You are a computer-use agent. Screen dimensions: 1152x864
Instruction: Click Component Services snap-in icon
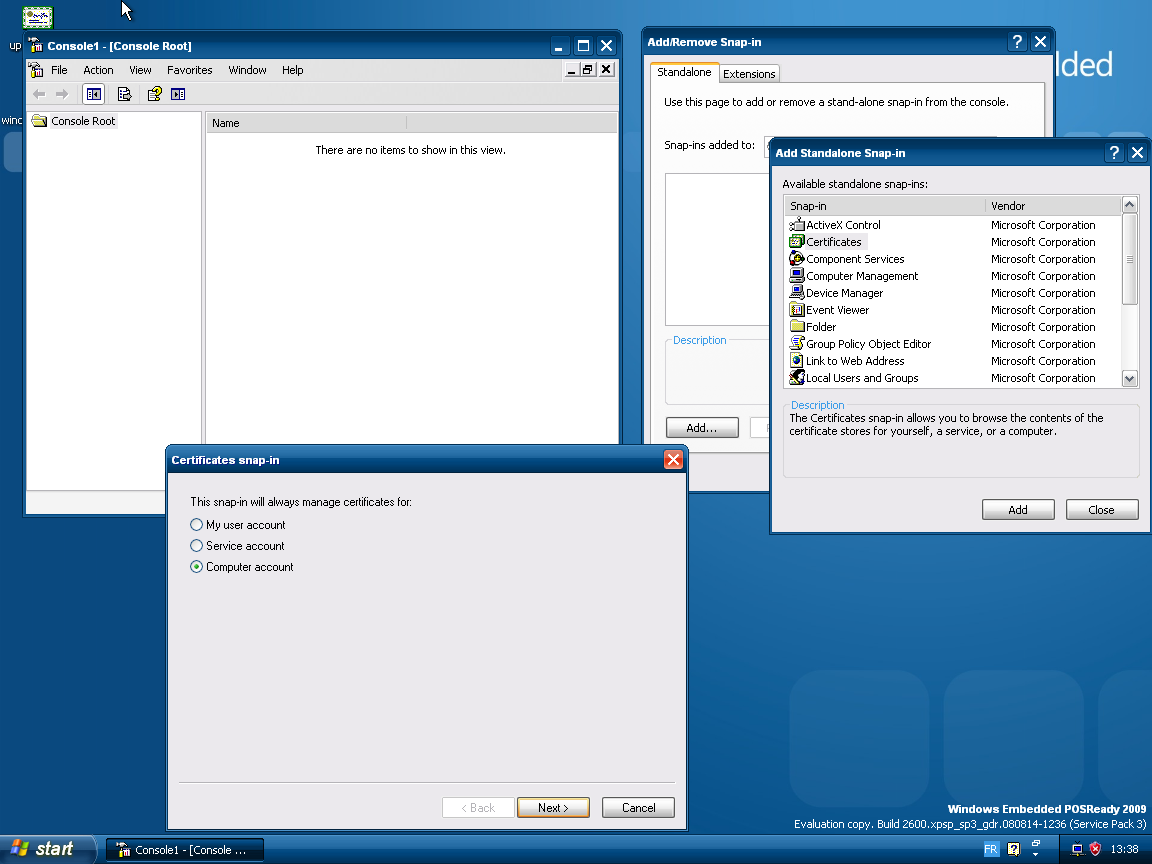(x=796, y=258)
